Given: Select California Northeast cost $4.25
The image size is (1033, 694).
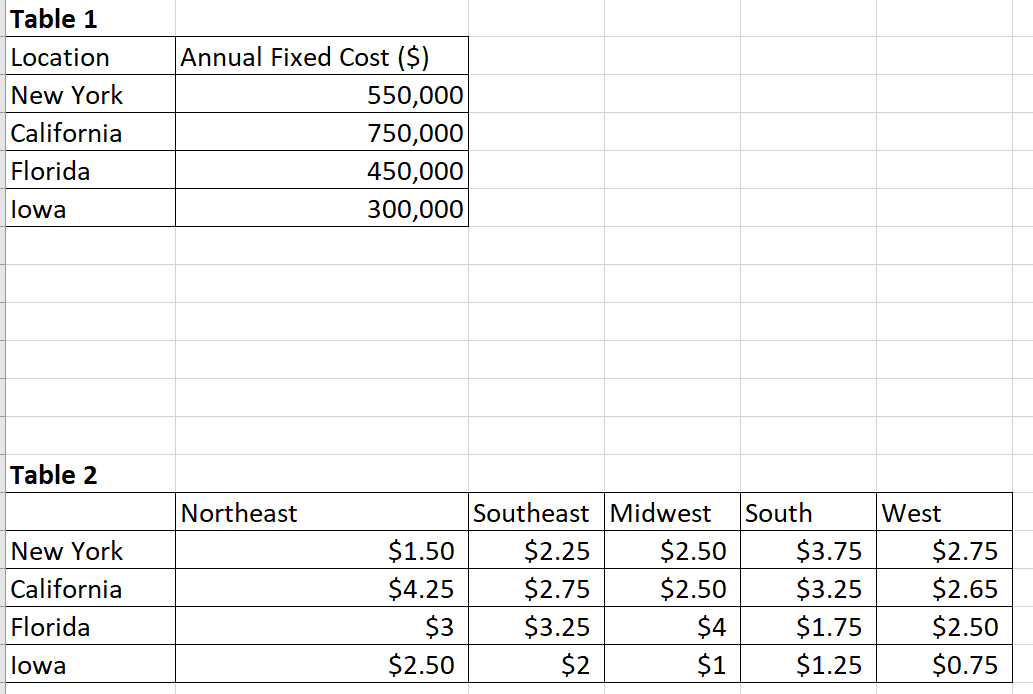Looking at the screenshot, I should [321, 588].
